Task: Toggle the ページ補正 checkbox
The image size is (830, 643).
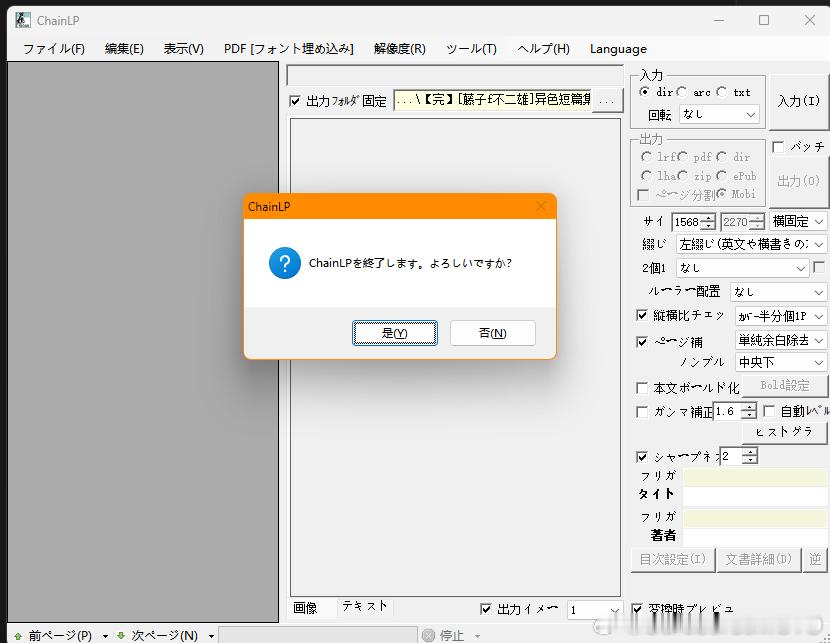Action: [x=642, y=342]
